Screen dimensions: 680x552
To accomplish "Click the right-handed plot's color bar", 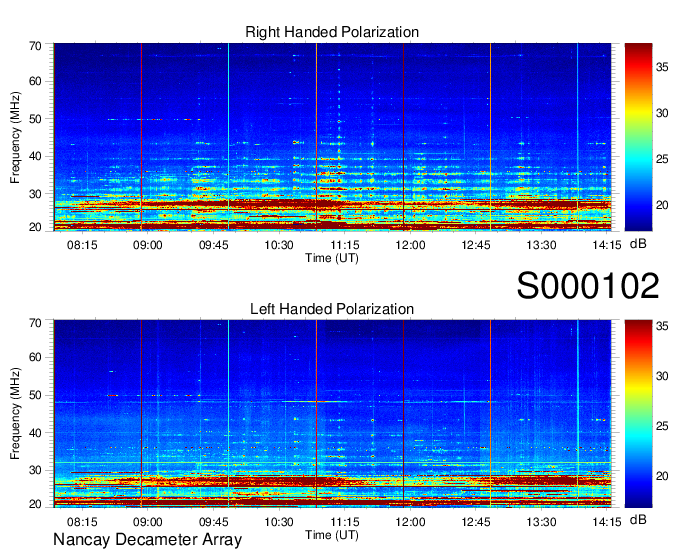I will click(x=638, y=137).
